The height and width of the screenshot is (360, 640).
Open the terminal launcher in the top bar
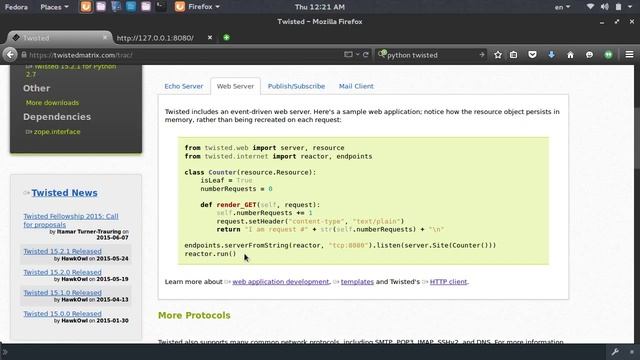[x=161, y=7]
